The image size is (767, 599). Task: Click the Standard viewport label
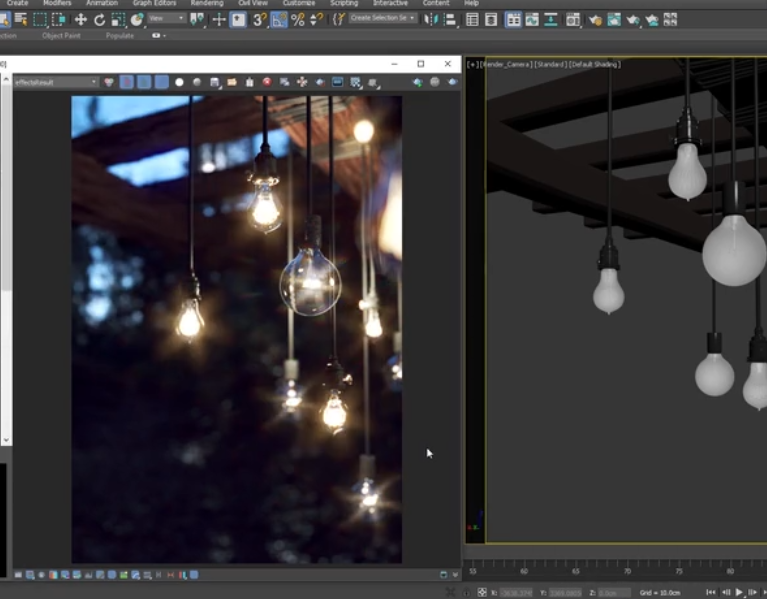[x=550, y=65]
